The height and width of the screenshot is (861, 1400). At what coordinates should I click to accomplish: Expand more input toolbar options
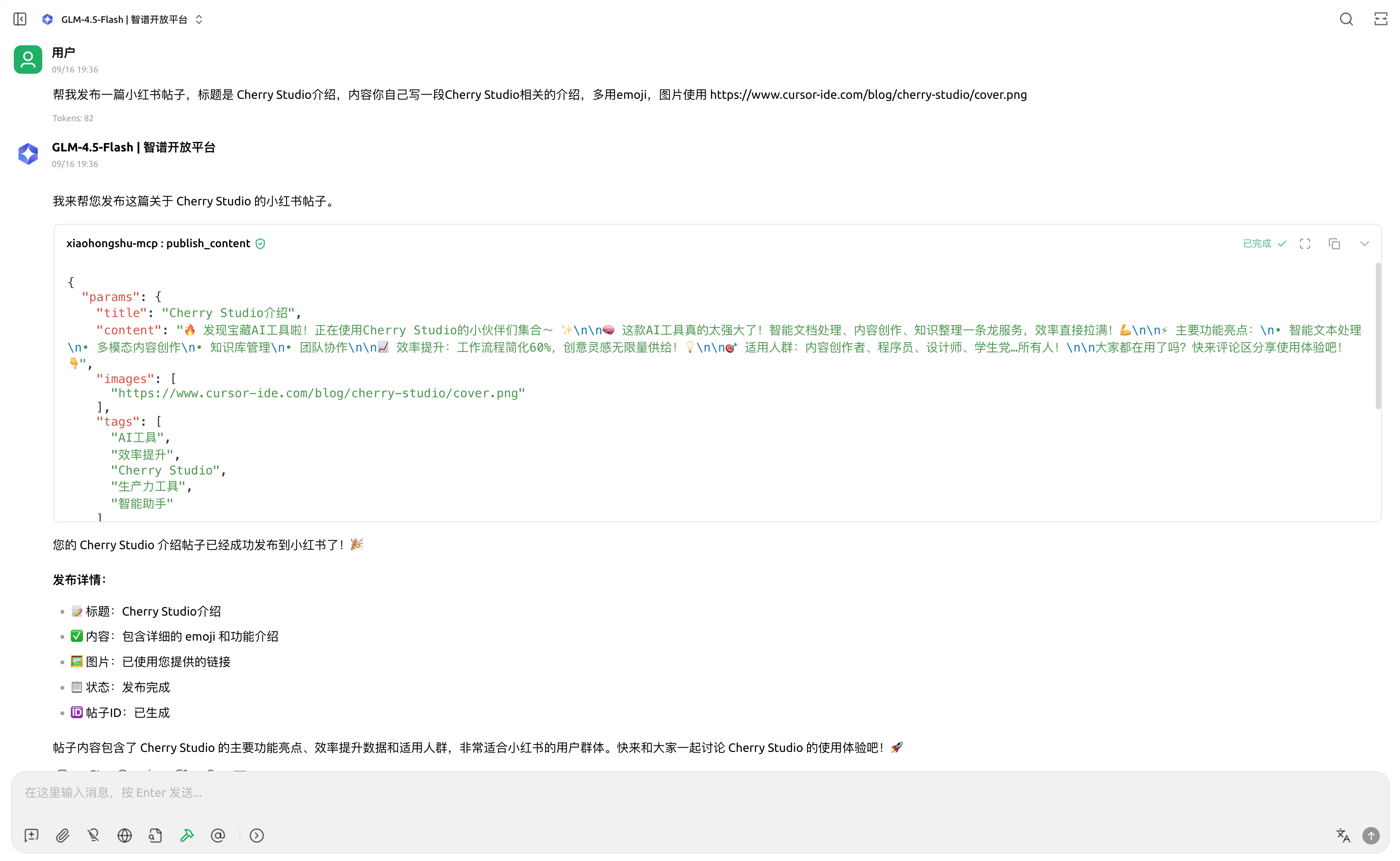pos(257,836)
